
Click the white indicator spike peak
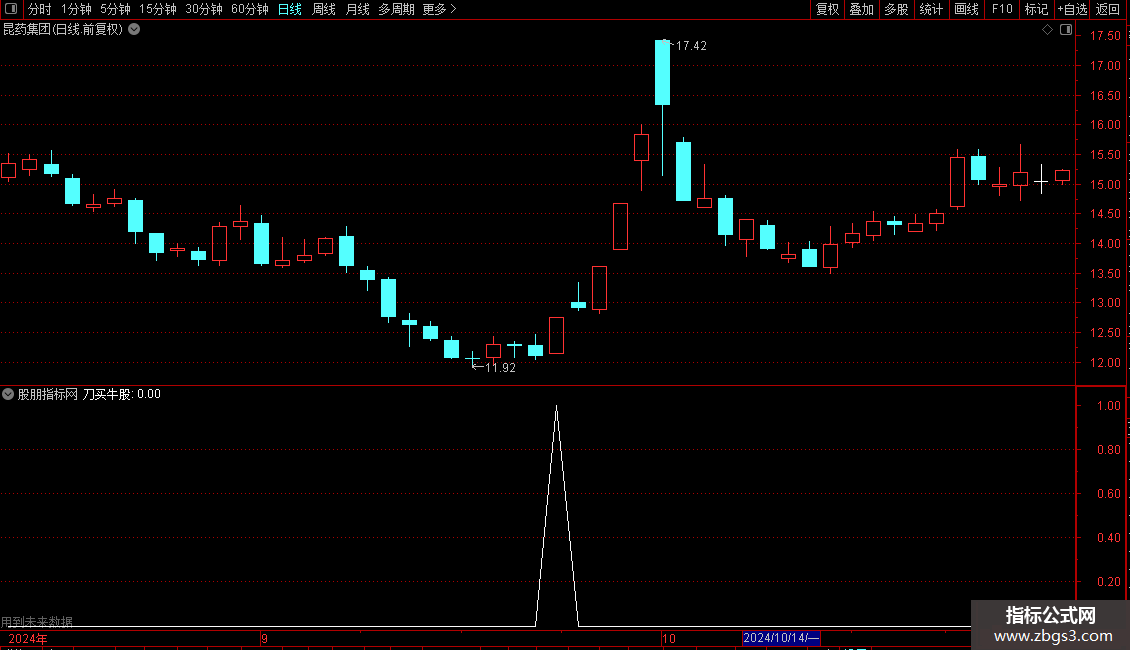(x=556, y=408)
